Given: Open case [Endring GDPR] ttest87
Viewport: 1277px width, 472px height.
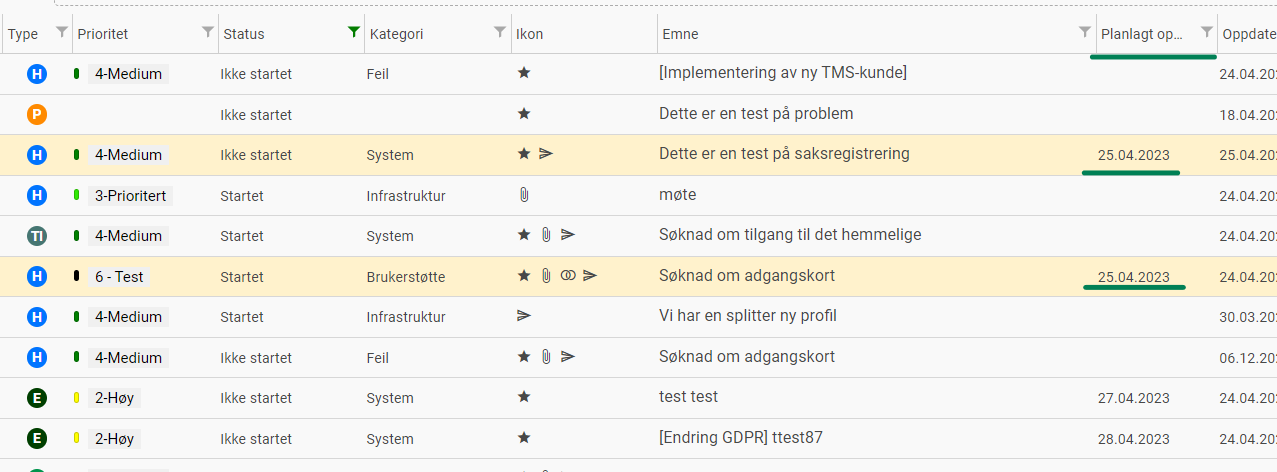Looking at the screenshot, I should [741, 438].
